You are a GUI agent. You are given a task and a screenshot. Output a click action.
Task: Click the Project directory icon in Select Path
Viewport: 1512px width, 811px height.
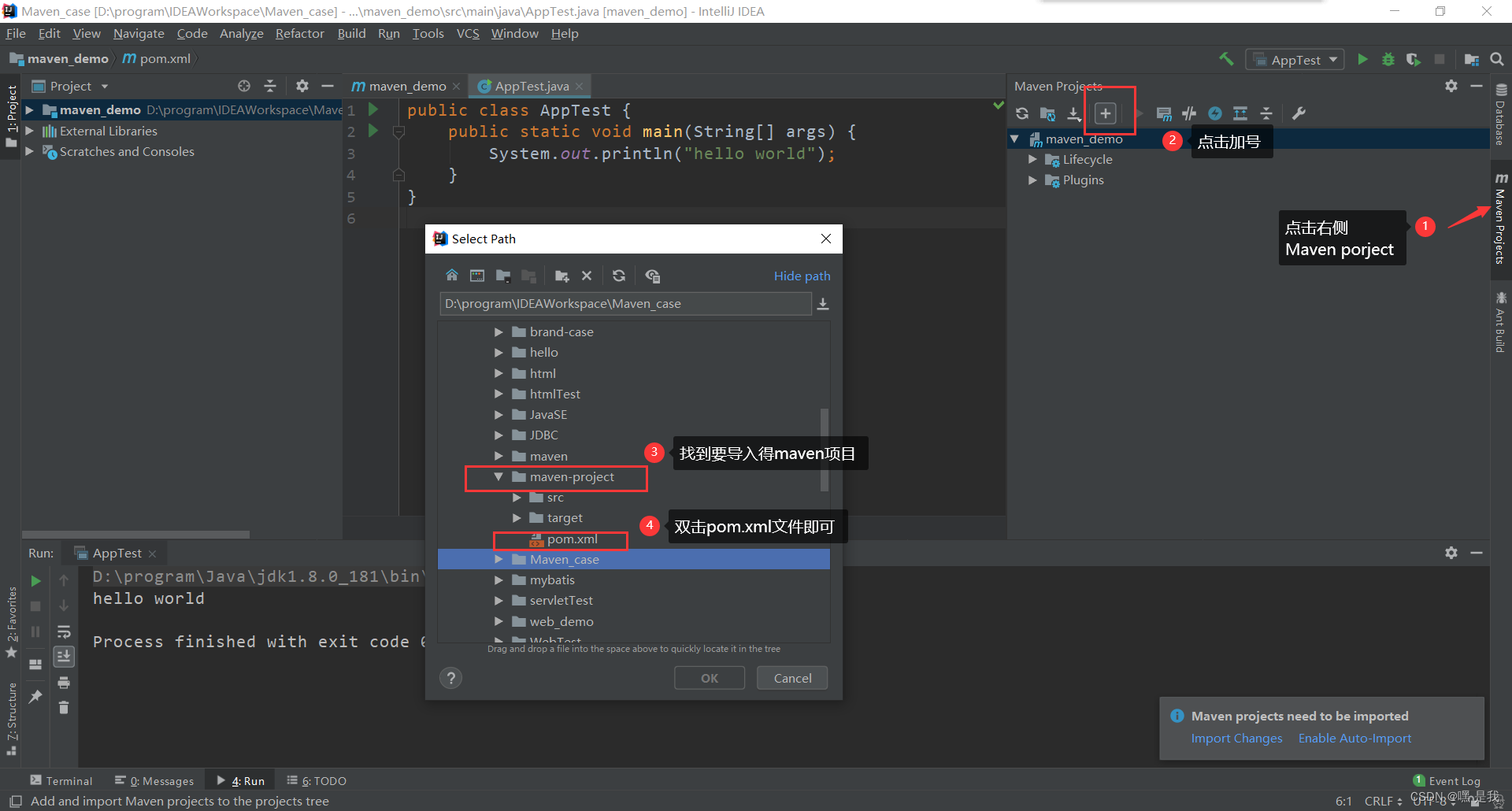pos(503,276)
